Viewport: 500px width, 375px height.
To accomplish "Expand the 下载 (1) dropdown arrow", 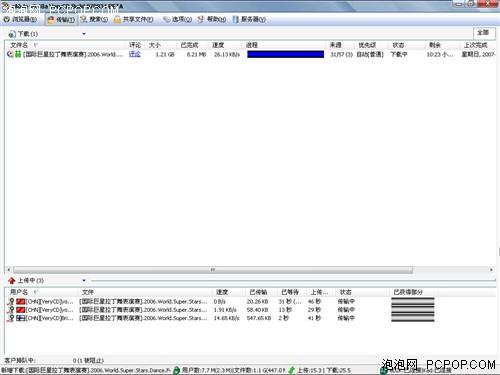I will [84, 34].
